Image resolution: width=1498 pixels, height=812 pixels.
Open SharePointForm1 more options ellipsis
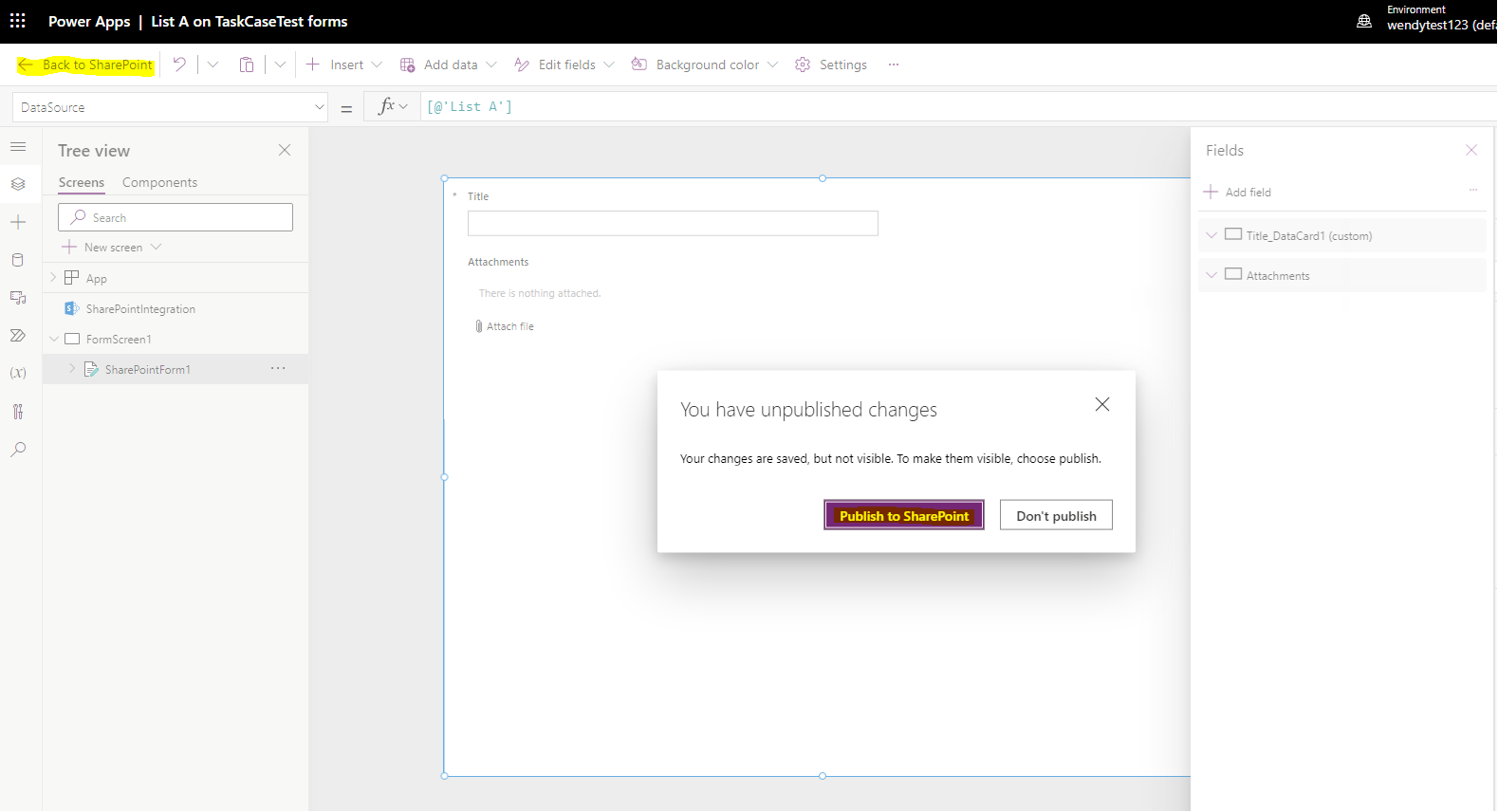click(278, 368)
